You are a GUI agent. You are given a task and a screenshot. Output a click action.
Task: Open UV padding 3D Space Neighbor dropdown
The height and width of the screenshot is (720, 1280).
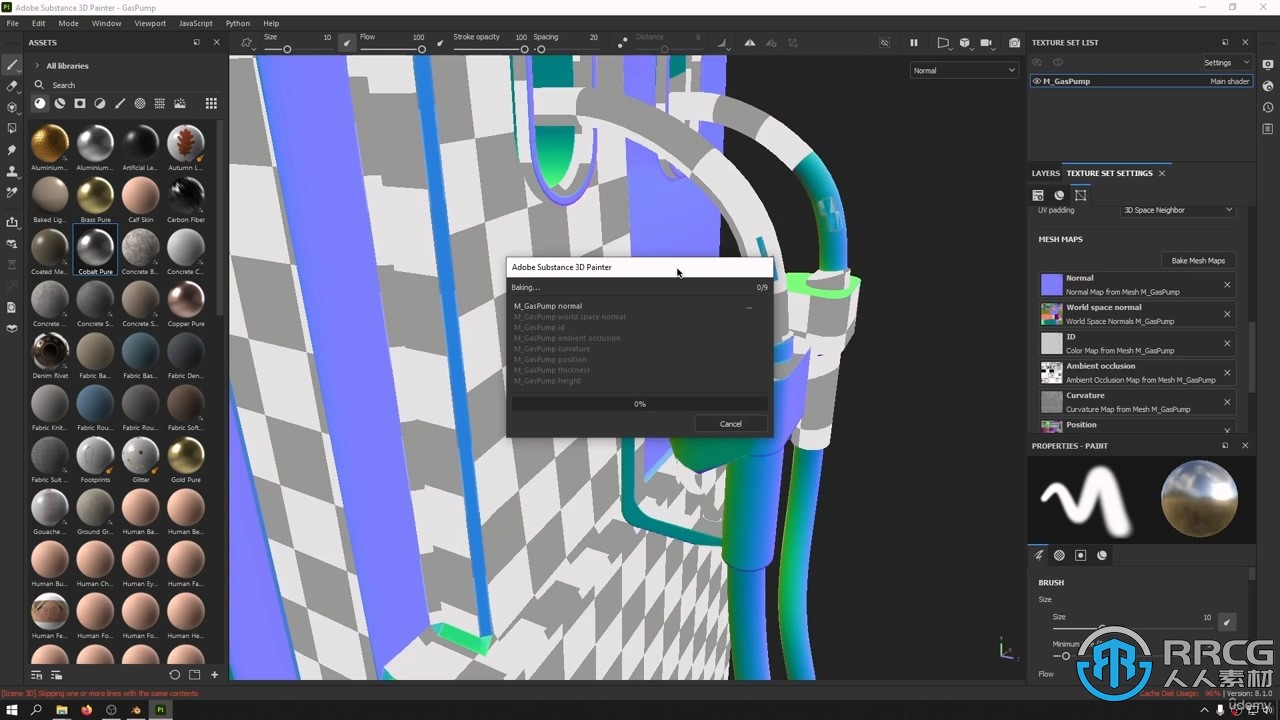pyautogui.click(x=1178, y=210)
